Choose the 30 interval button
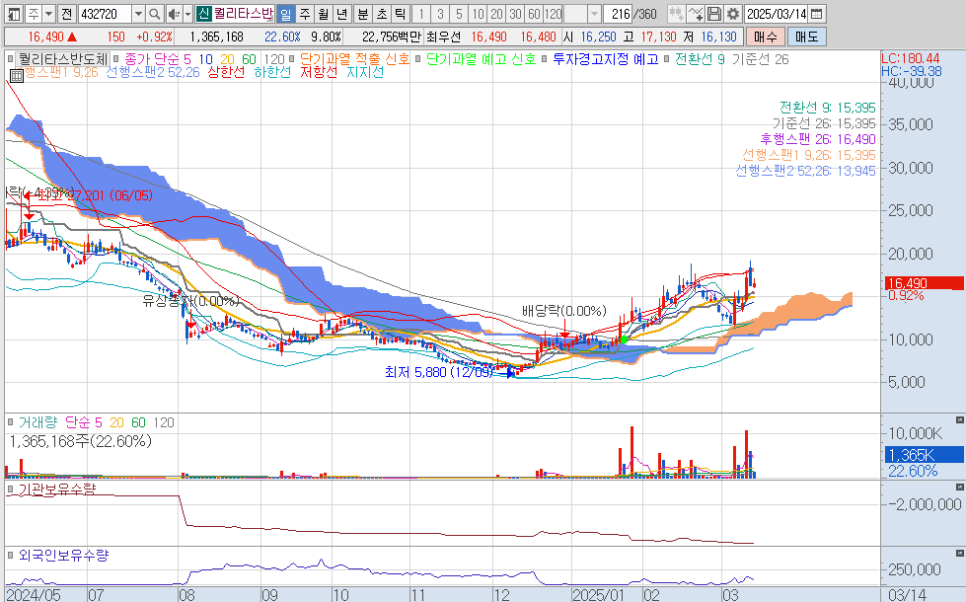966x602 pixels. tap(516, 14)
